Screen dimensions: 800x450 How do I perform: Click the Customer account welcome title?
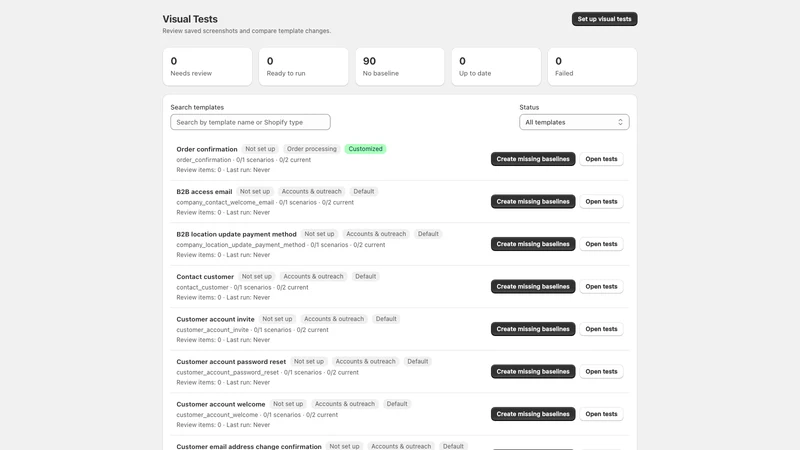pyautogui.click(x=221, y=404)
